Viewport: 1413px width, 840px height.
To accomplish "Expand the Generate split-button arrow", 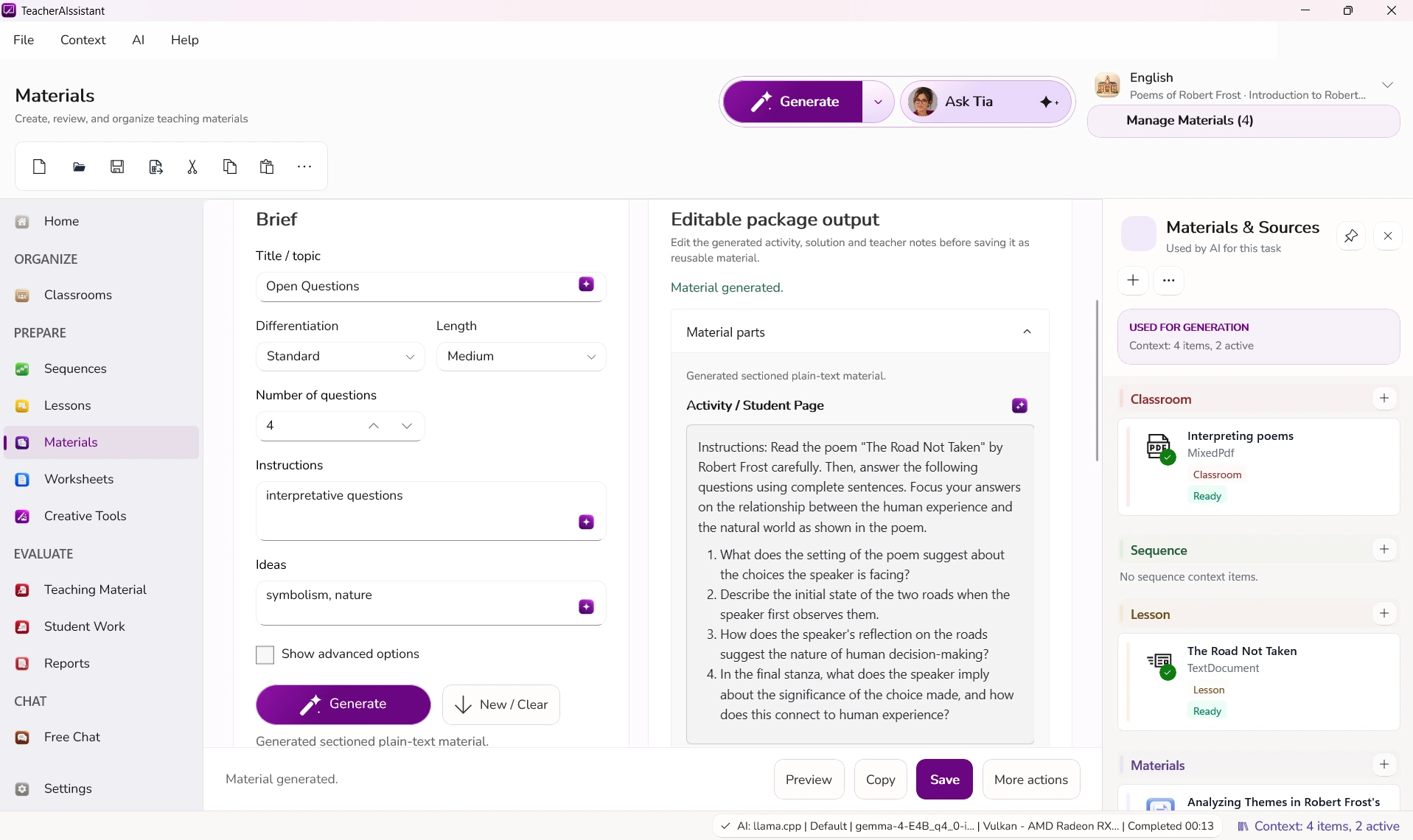I will tap(878, 102).
